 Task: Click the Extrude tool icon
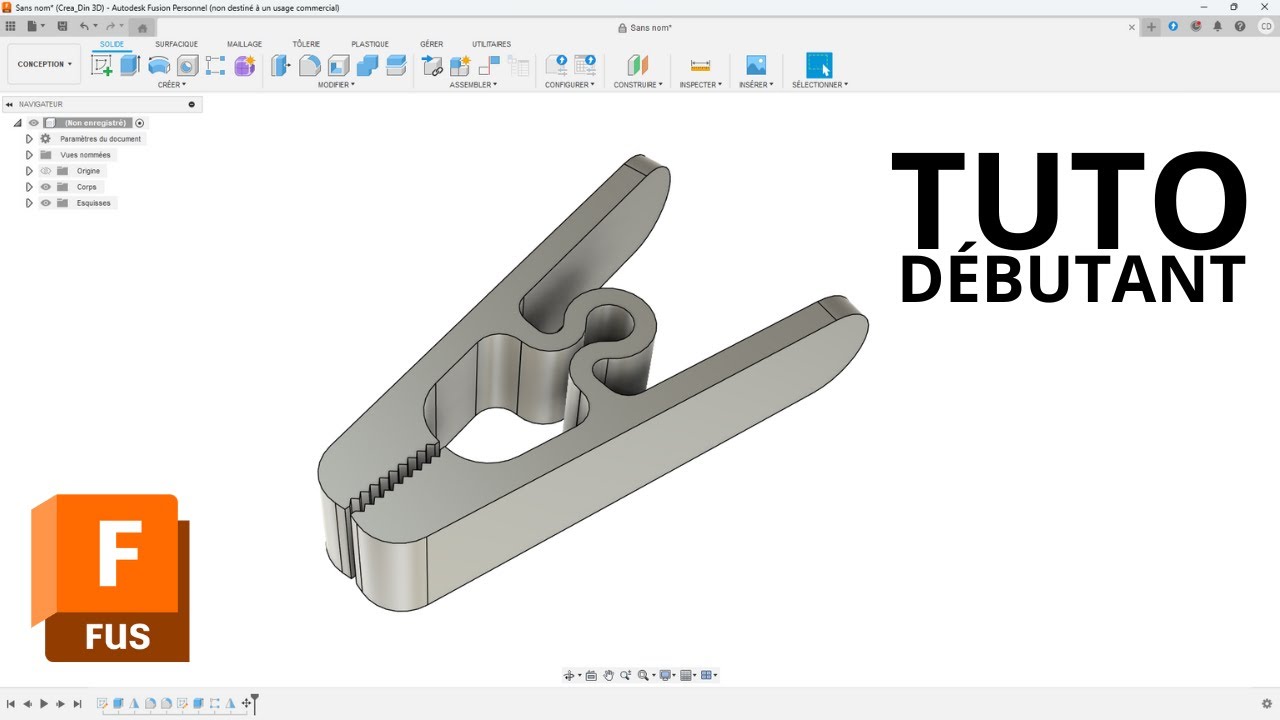coord(130,66)
